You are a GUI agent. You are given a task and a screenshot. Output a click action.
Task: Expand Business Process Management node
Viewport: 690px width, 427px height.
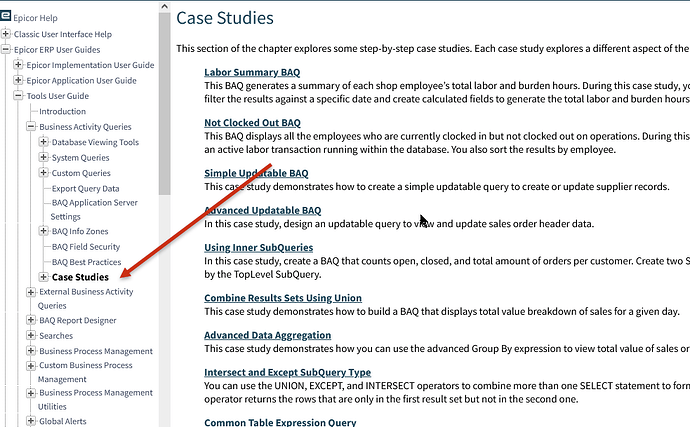(31, 351)
